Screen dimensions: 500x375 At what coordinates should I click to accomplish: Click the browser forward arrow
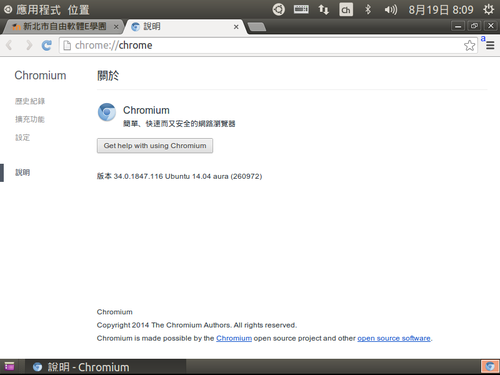click(x=29, y=45)
